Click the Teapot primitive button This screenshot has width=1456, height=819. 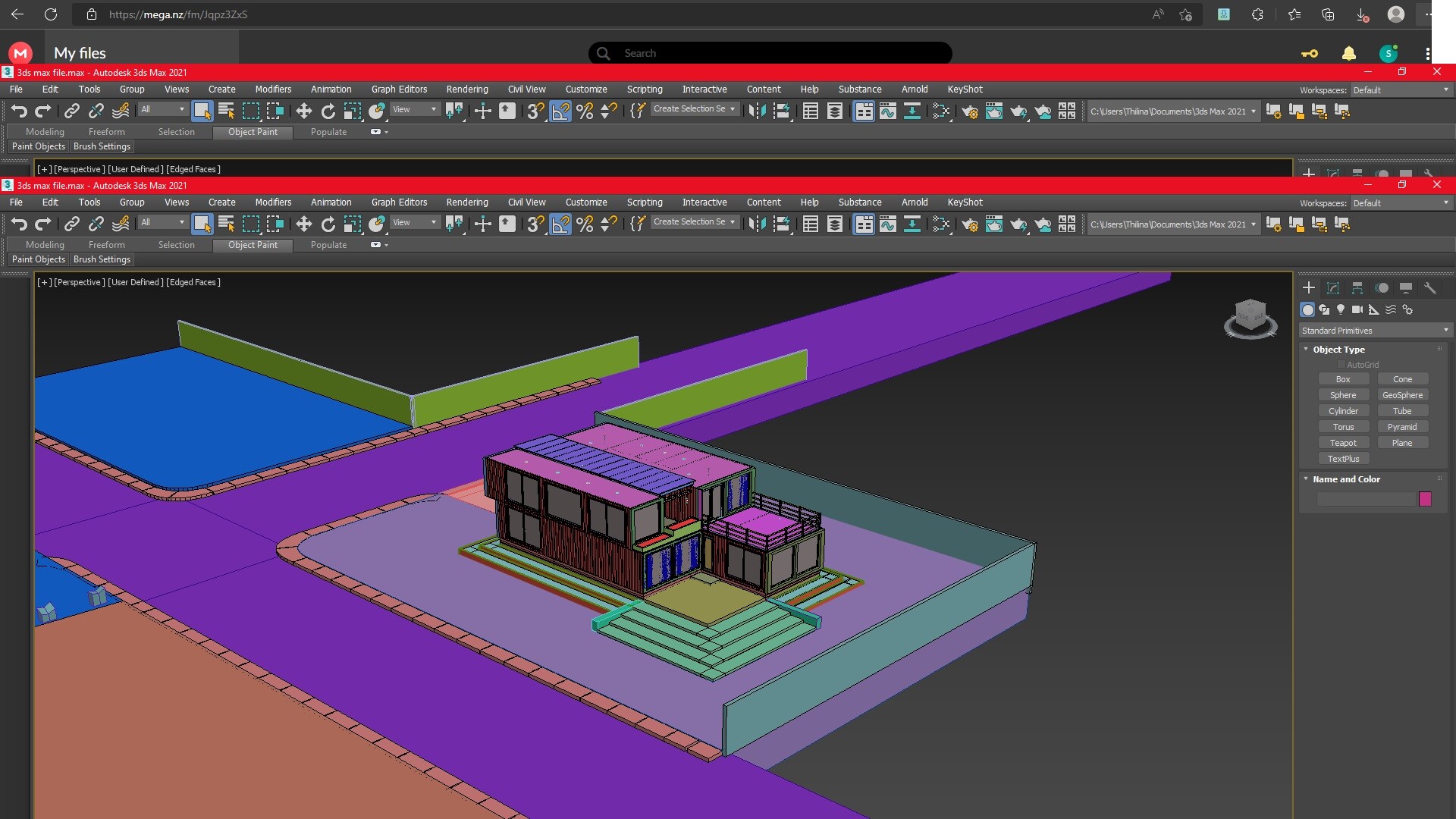[x=1342, y=443]
